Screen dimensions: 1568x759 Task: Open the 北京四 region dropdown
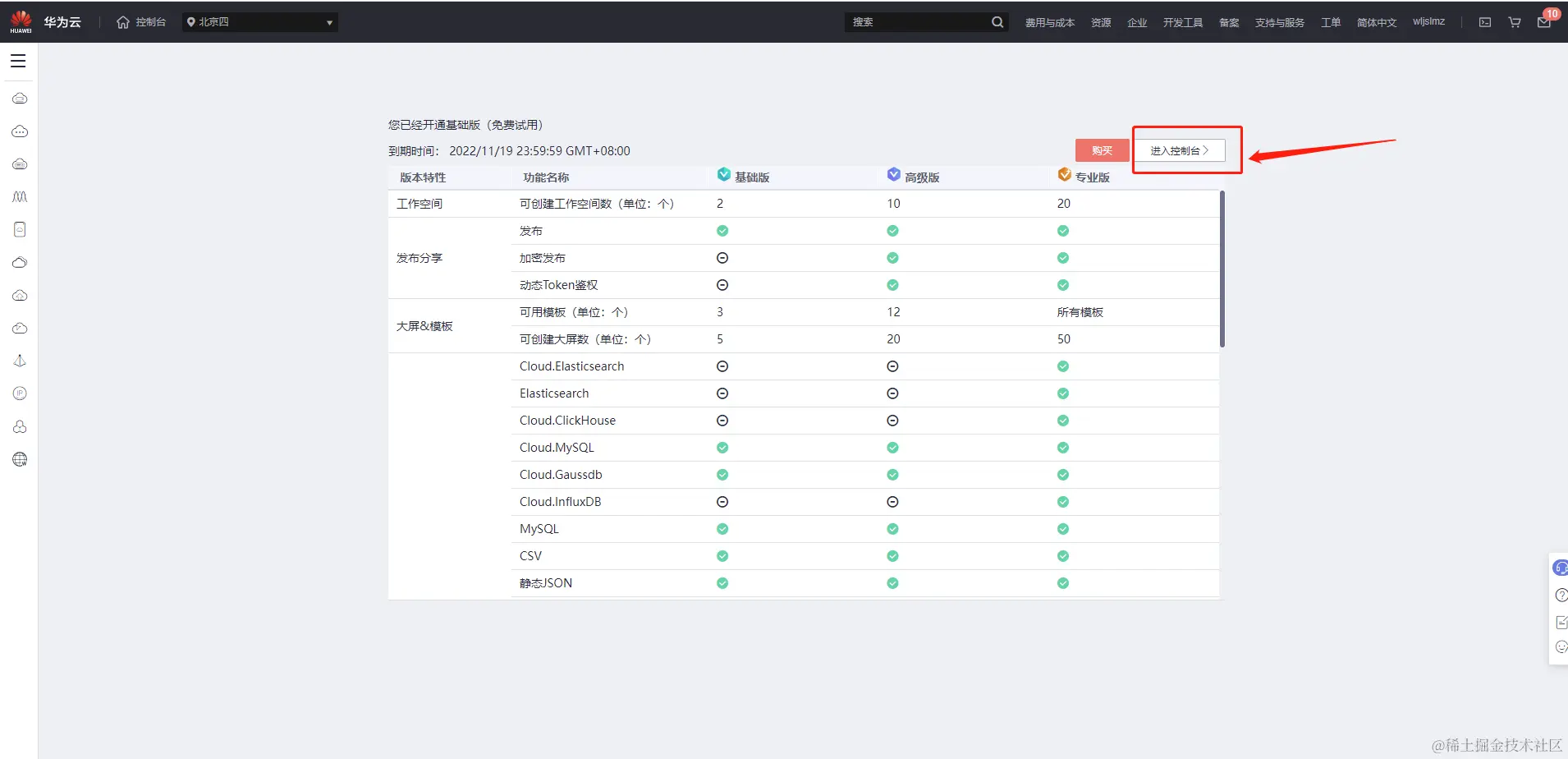click(260, 22)
